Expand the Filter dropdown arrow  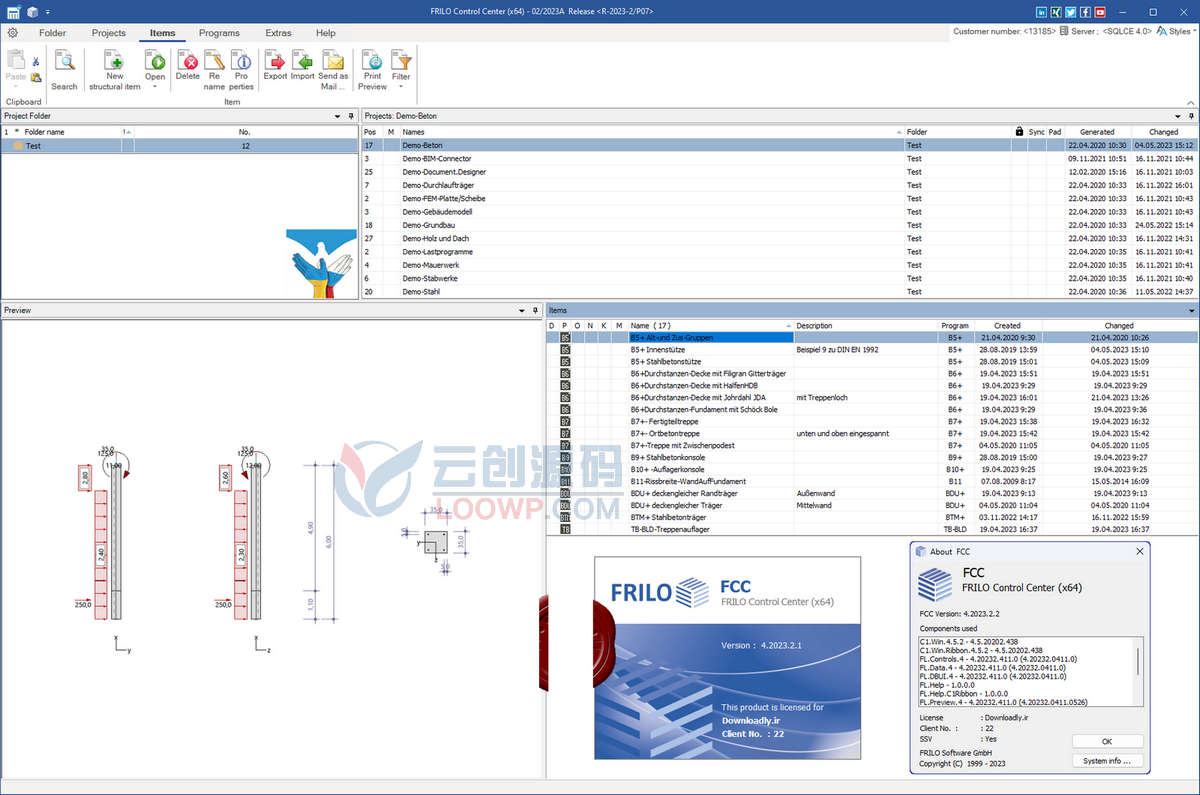[x=401, y=87]
